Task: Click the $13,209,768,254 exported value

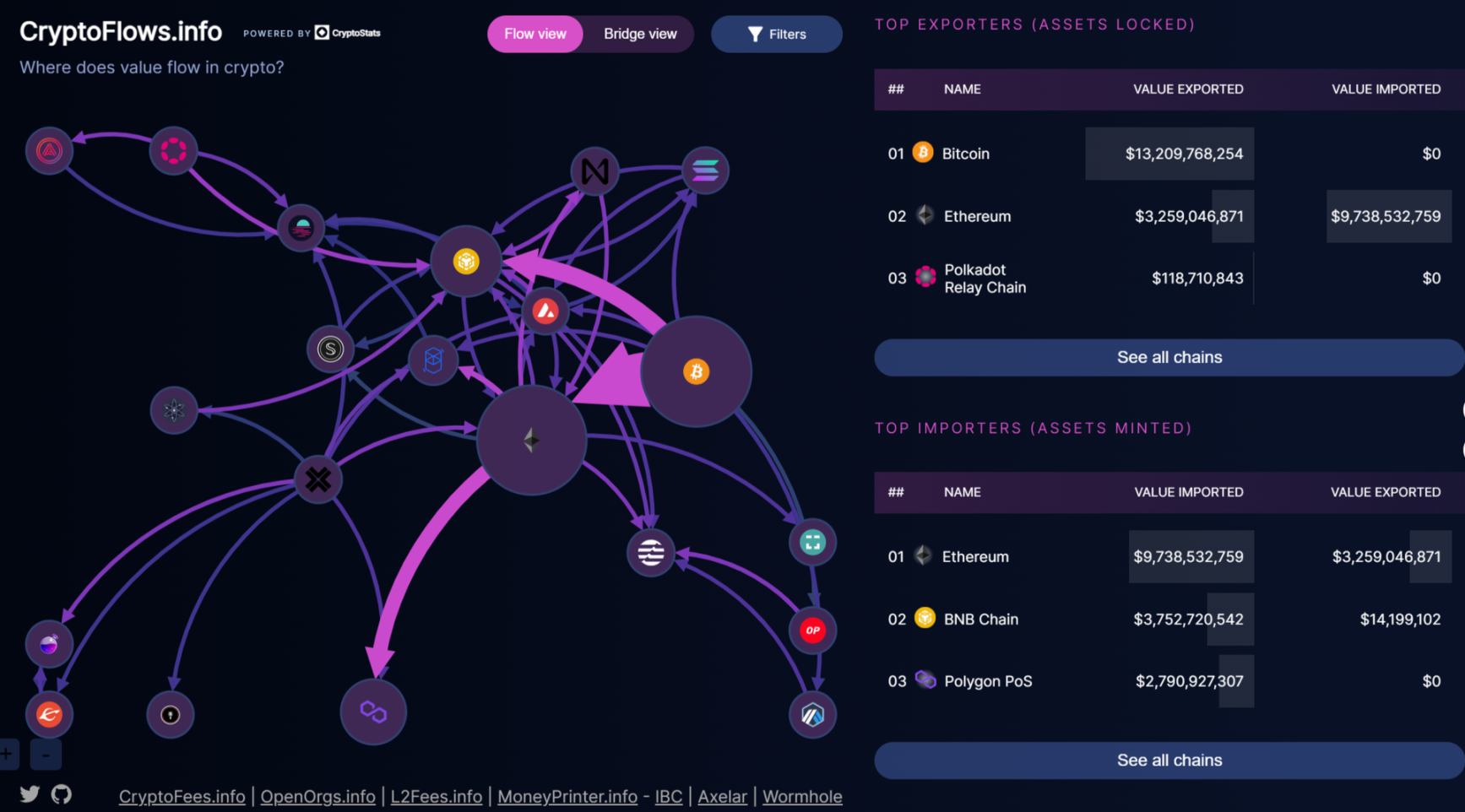Action: click(x=1184, y=154)
